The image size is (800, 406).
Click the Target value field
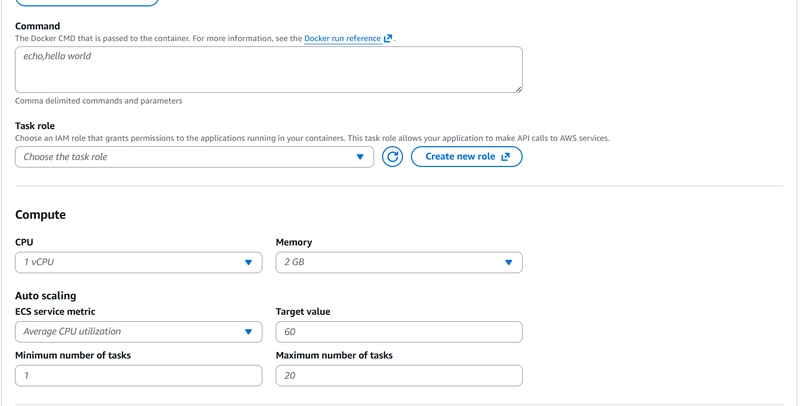398,332
